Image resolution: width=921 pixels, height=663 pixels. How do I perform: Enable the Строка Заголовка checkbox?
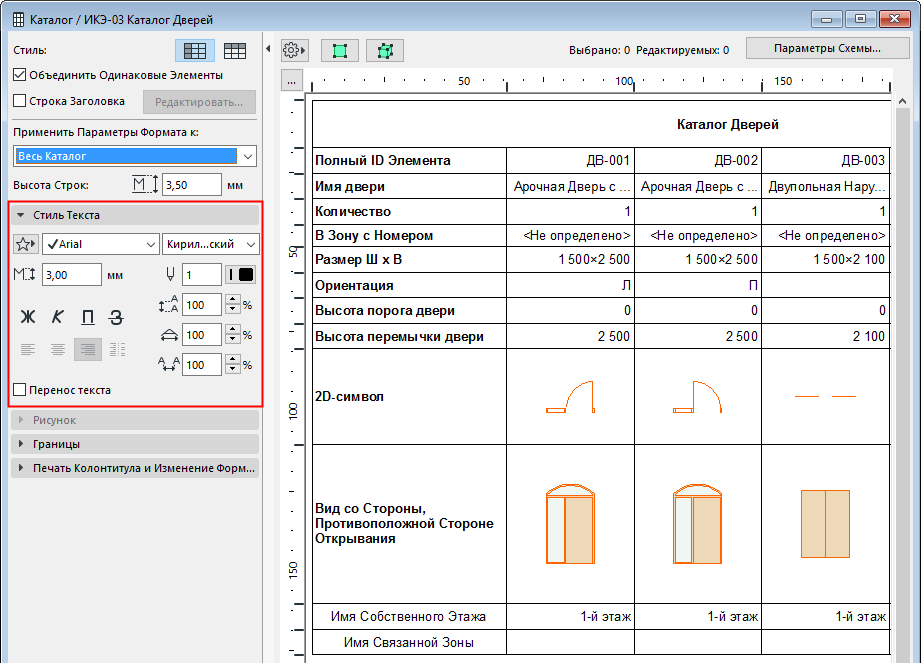pyautogui.click(x=20, y=101)
